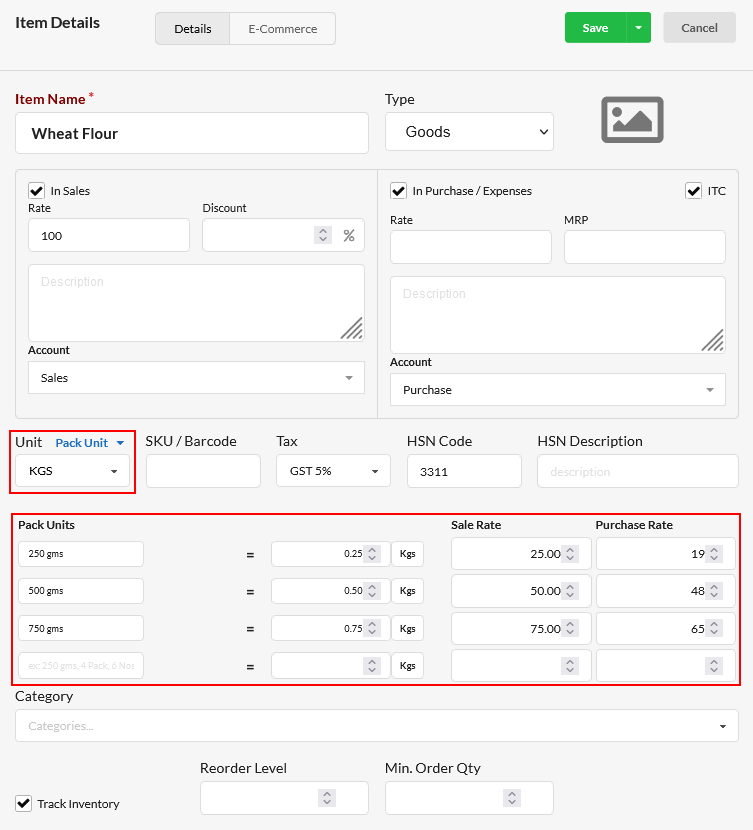This screenshot has width=753, height=830.
Task: Click the stepper on the 0.50 Kgs quantity
Action: pyautogui.click(x=372, y=591)
